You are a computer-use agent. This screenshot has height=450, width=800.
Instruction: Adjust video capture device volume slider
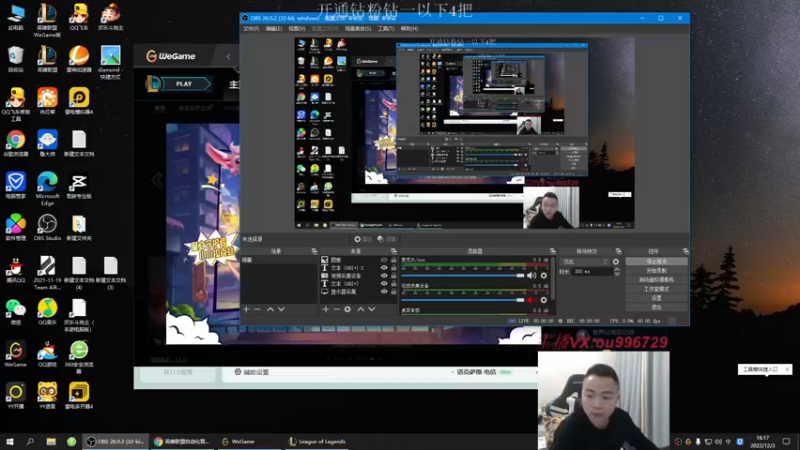(x=463, y=300)
